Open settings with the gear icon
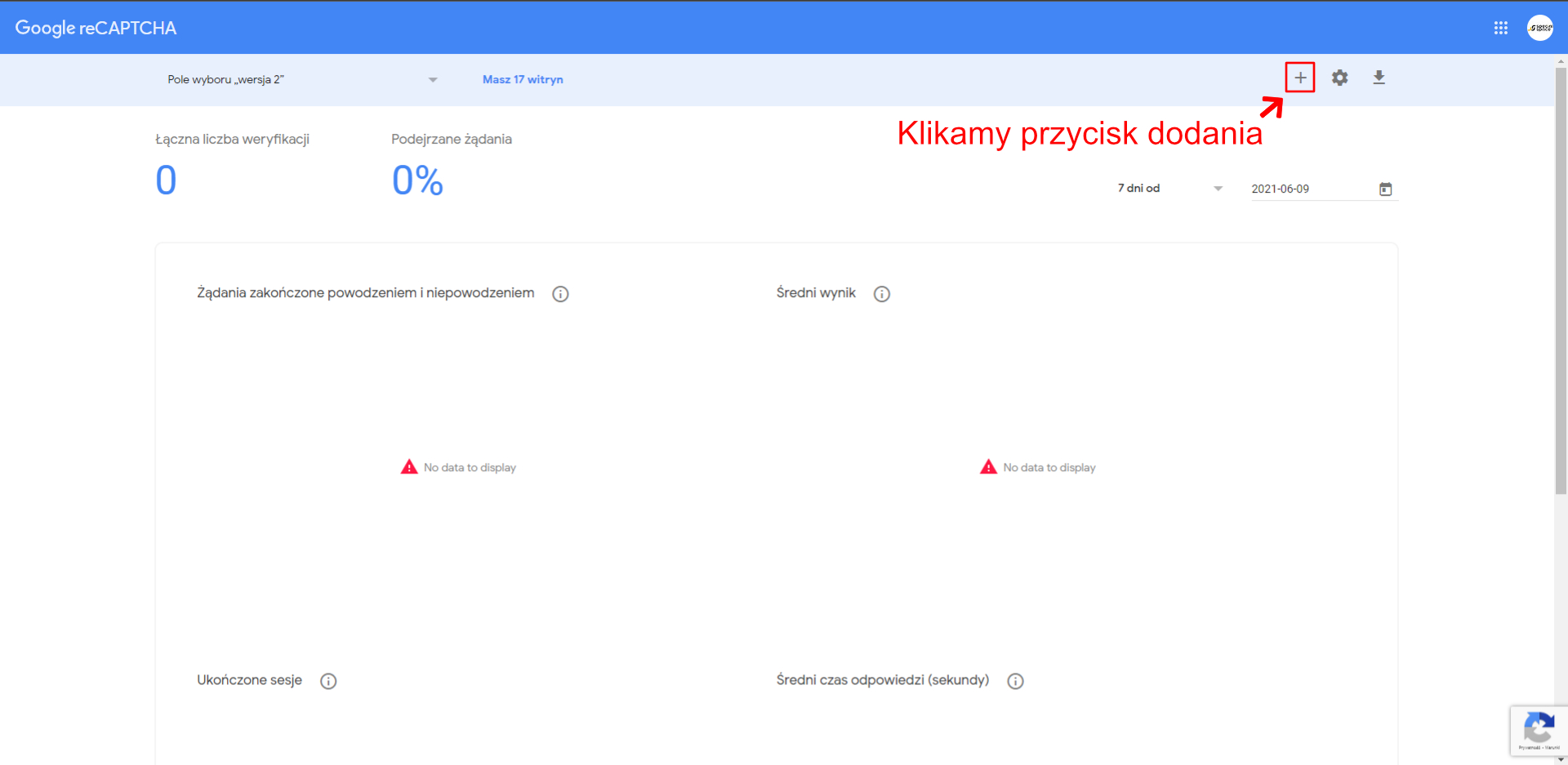Viewport: 1568px width, 765px height. click(x=1339, y=78)
